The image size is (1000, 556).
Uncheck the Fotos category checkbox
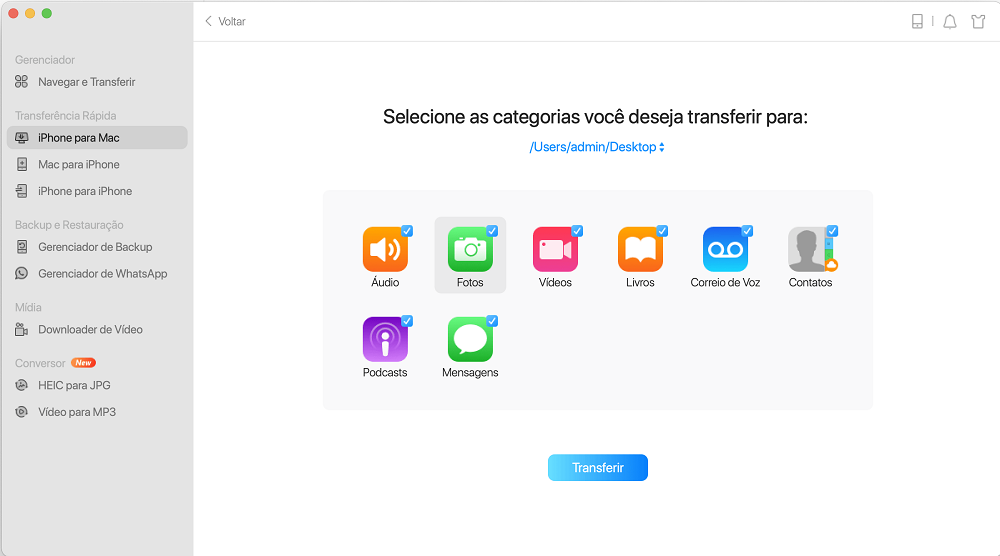coord(492,231)
